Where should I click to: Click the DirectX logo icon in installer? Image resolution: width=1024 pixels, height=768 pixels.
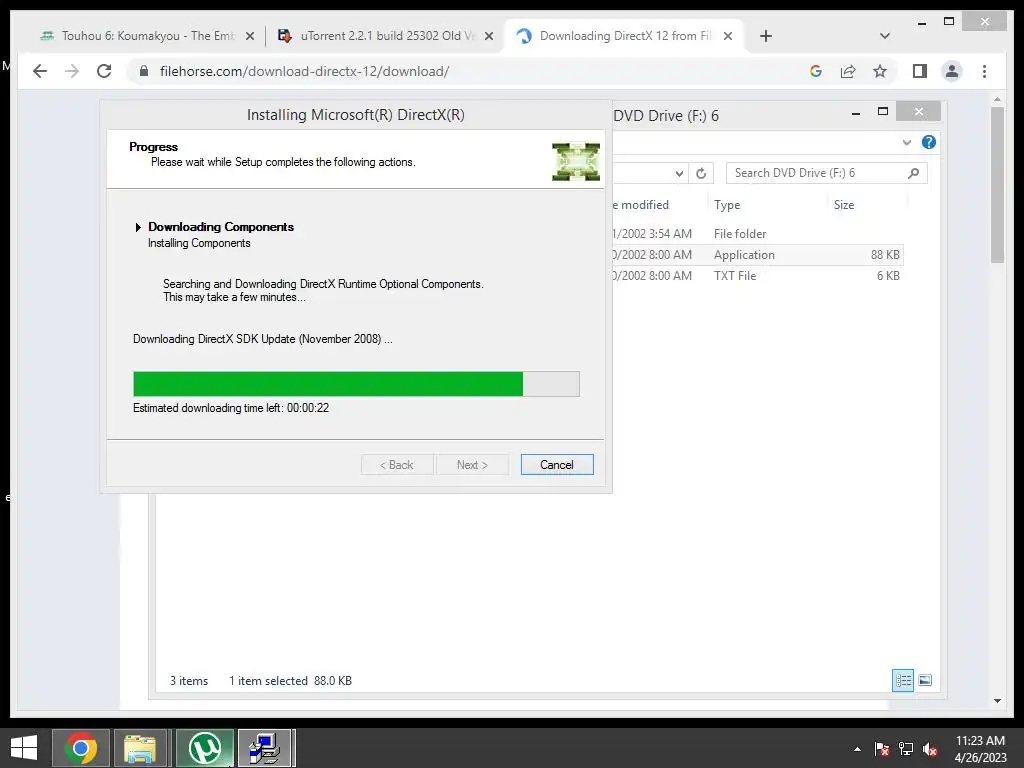576,161
